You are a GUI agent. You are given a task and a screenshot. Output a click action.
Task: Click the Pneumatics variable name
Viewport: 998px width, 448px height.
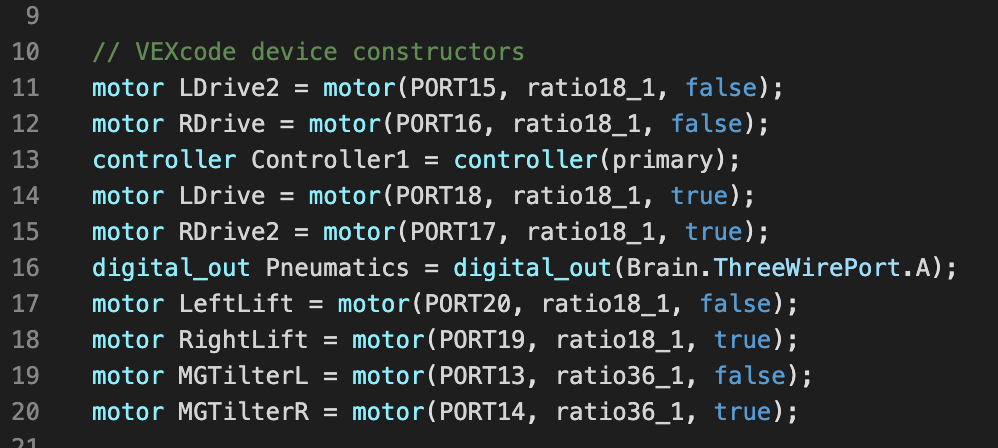(x=337, y=268)
